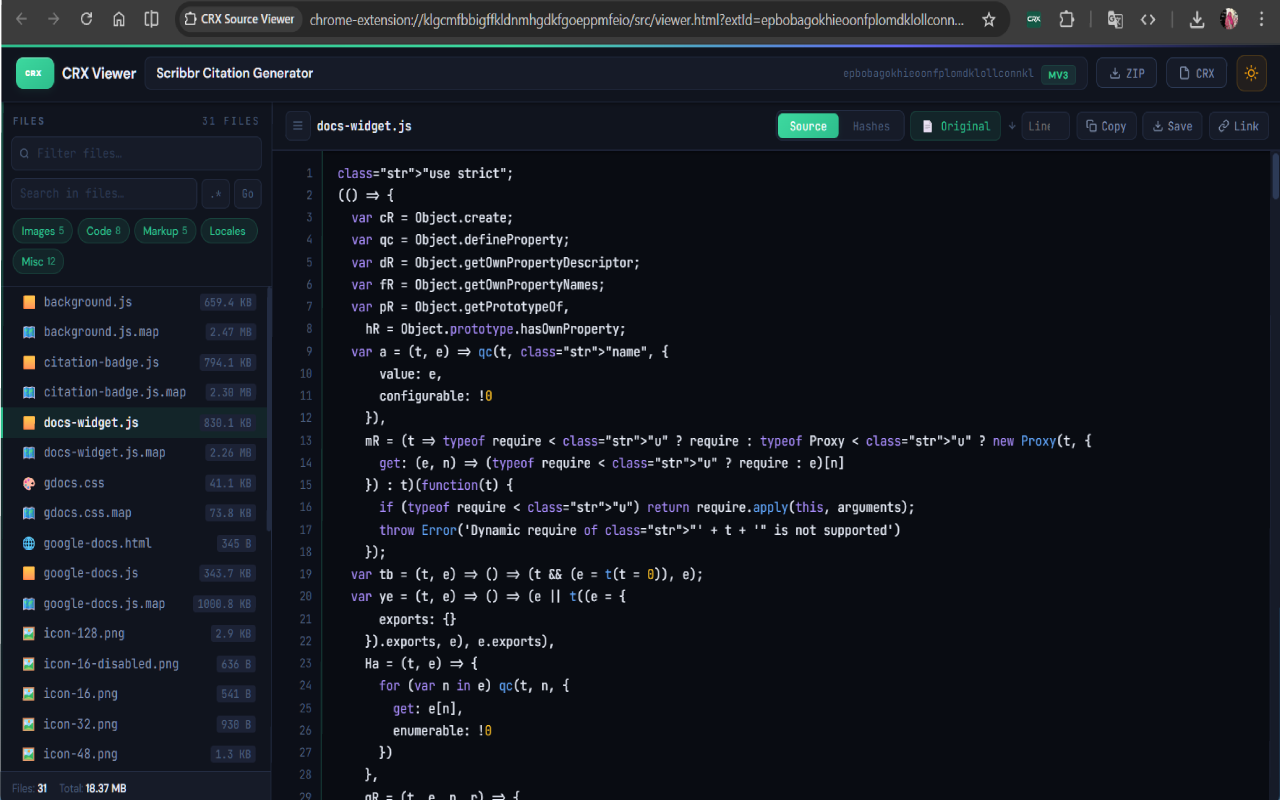Open Chrome three-dot menu
Screen dimensions: 1280x800
(x=1260, y=19)
